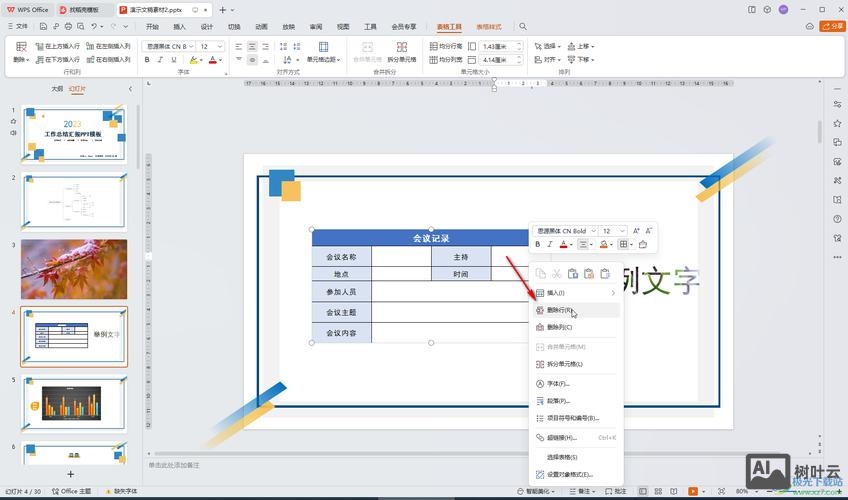Add a new slide with plus button

70,473
